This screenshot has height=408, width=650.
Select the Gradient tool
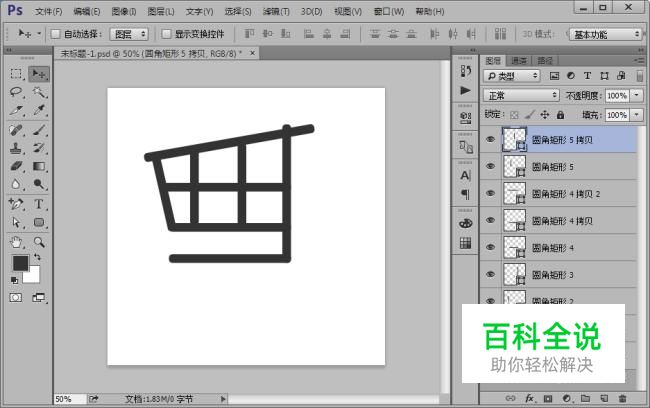click(39, 166)
